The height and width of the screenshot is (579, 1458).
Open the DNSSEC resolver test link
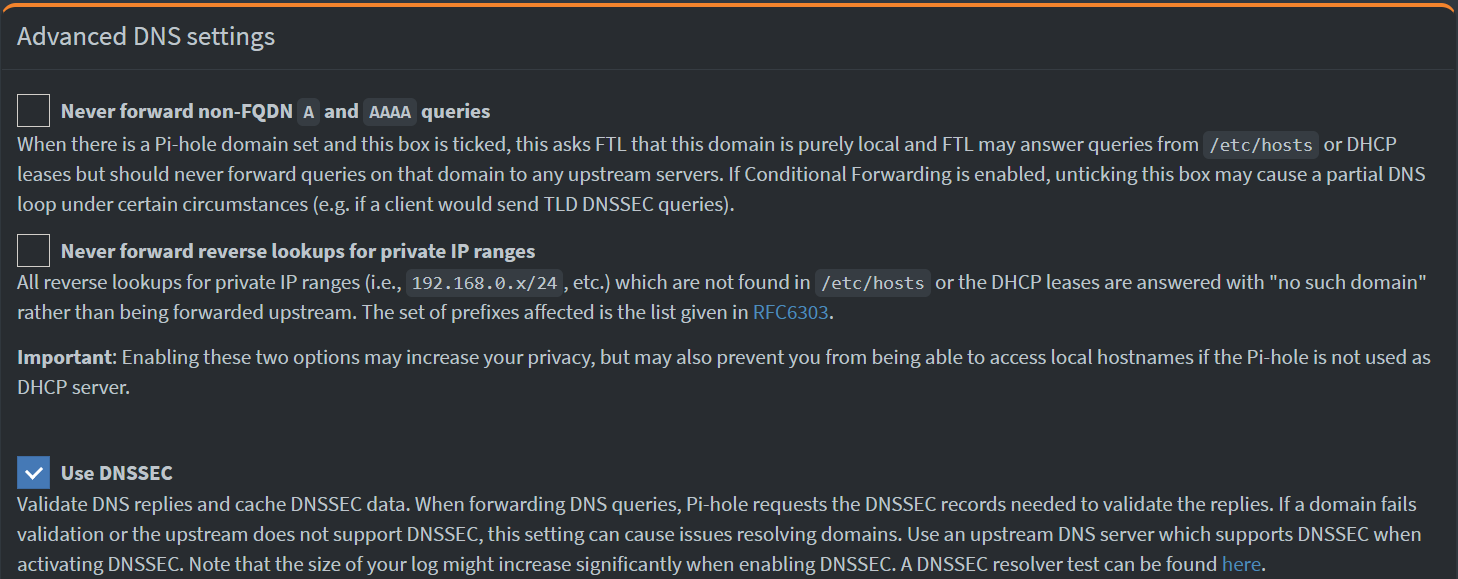click(x=1241, y=564)
